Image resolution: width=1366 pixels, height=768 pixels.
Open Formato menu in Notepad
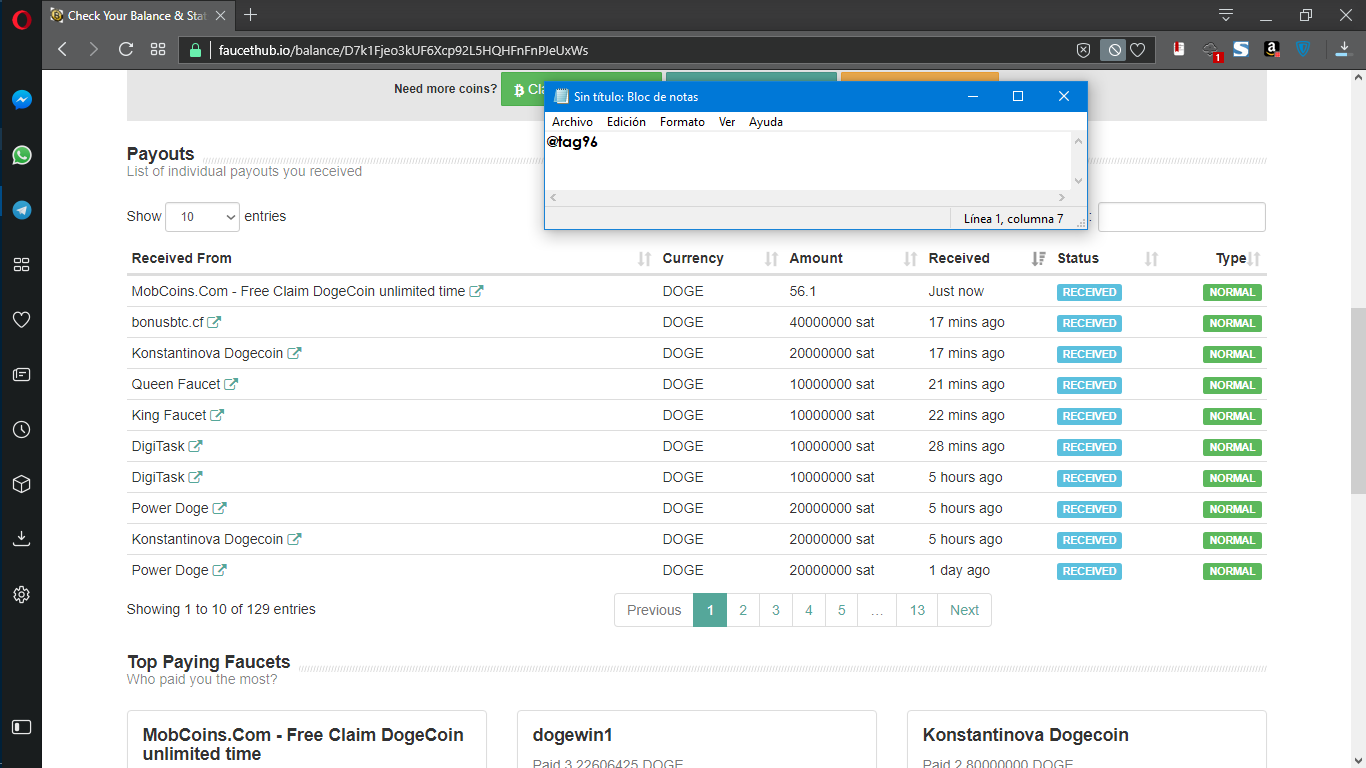point(682,122)
